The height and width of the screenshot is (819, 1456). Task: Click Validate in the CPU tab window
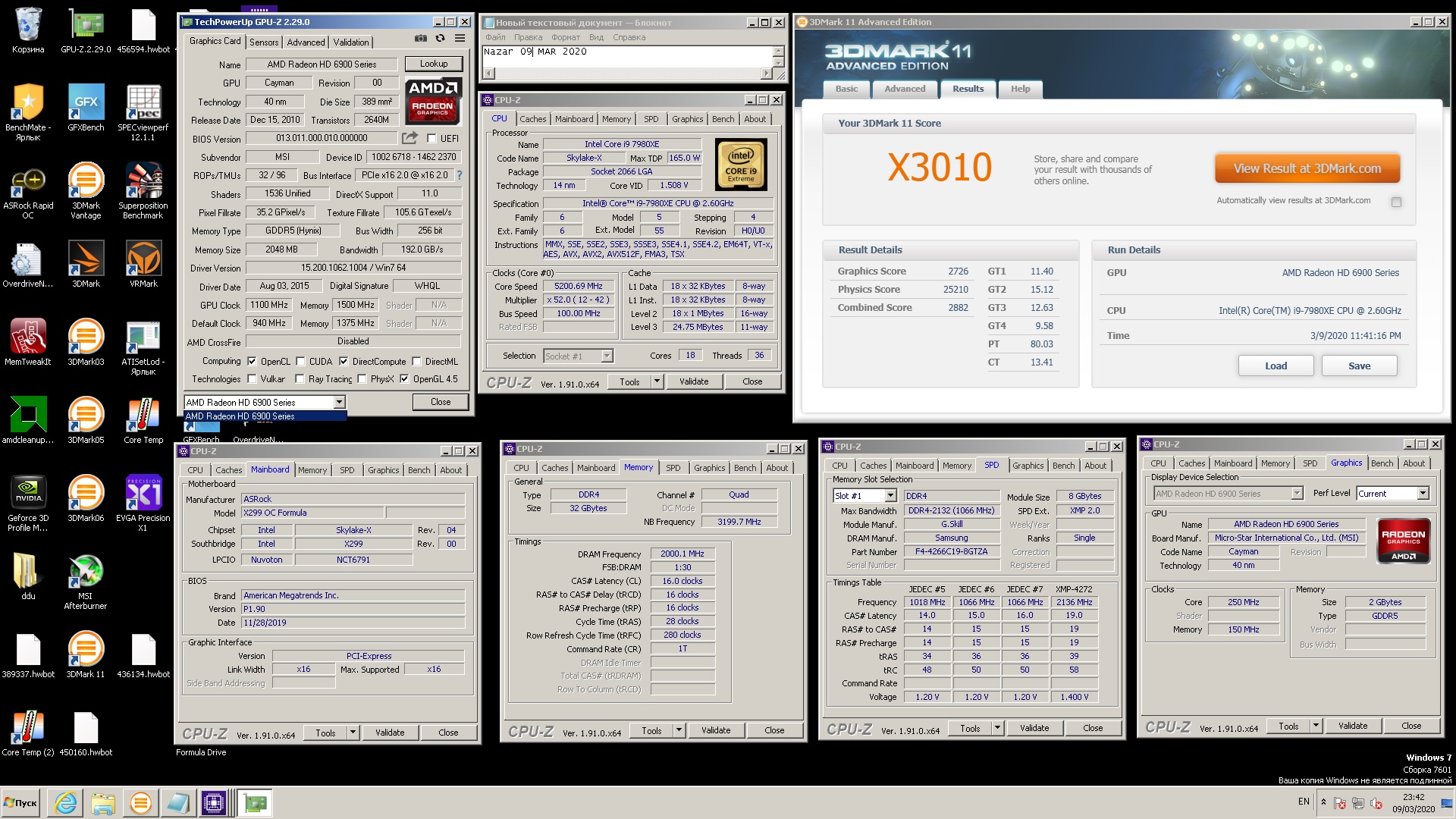pos(694,381)
